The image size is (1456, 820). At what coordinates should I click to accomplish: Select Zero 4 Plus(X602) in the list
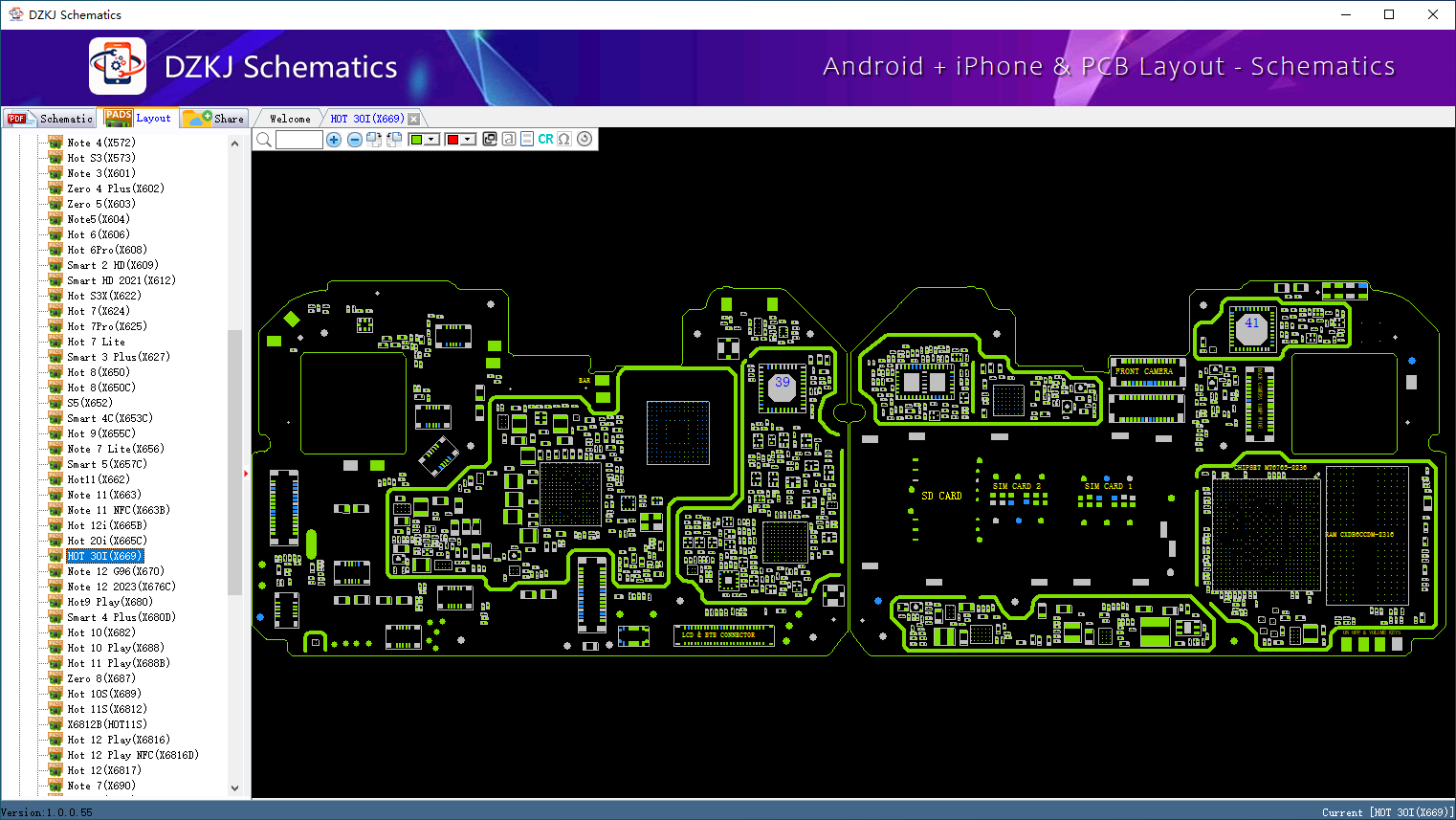pyautogui.click(x=116, y=188)
